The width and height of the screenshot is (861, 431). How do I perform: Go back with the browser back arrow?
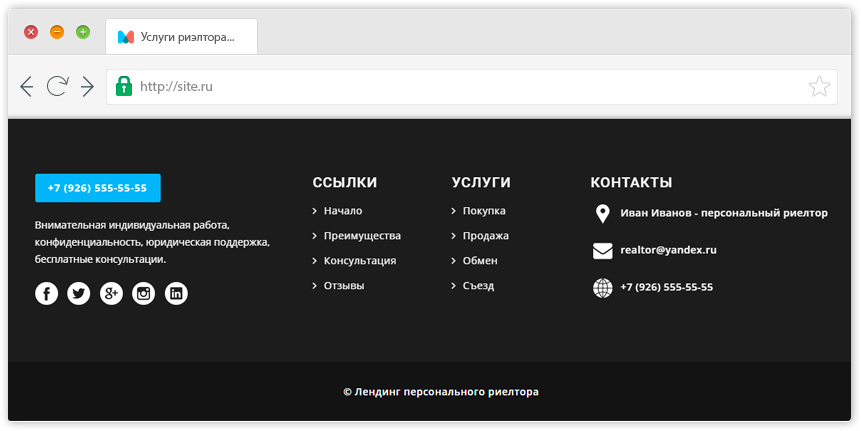(x=26, y=87)
